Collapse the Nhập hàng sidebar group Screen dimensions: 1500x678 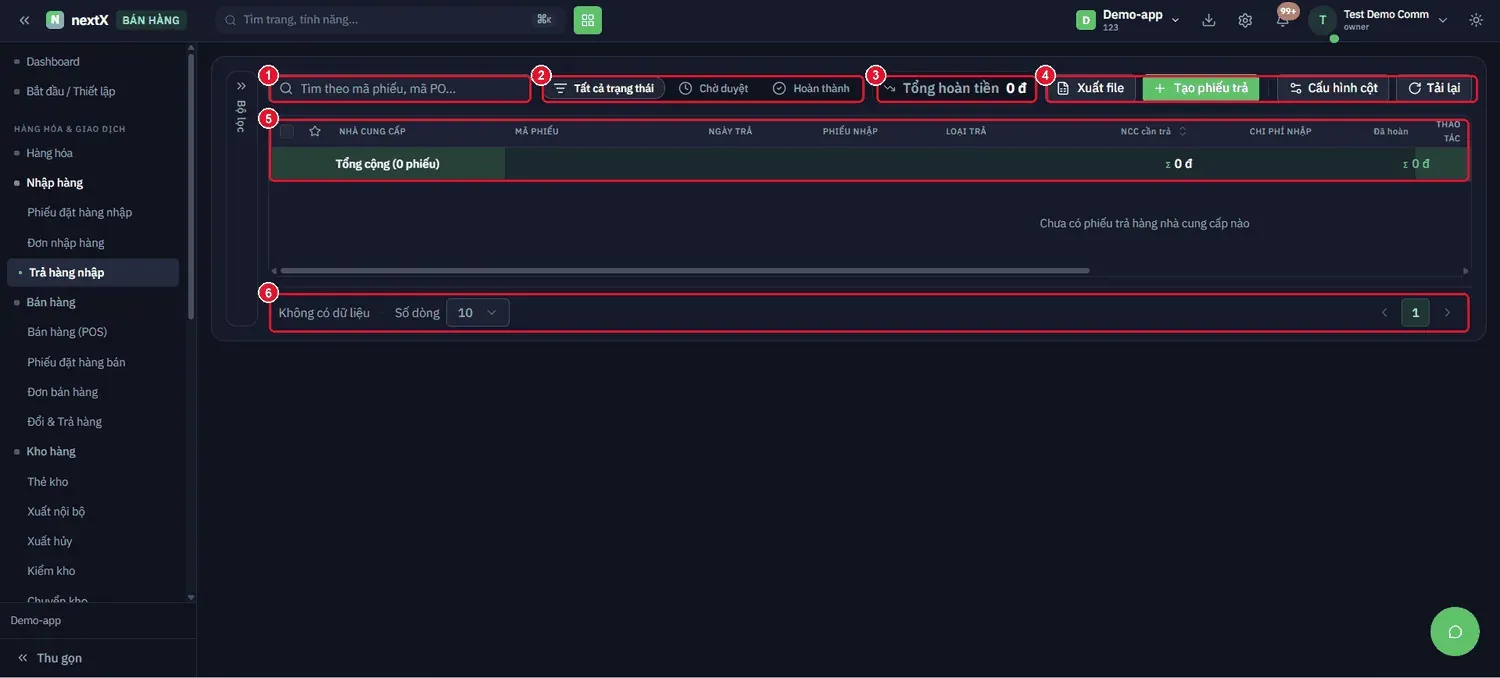[x=55, y=183]
